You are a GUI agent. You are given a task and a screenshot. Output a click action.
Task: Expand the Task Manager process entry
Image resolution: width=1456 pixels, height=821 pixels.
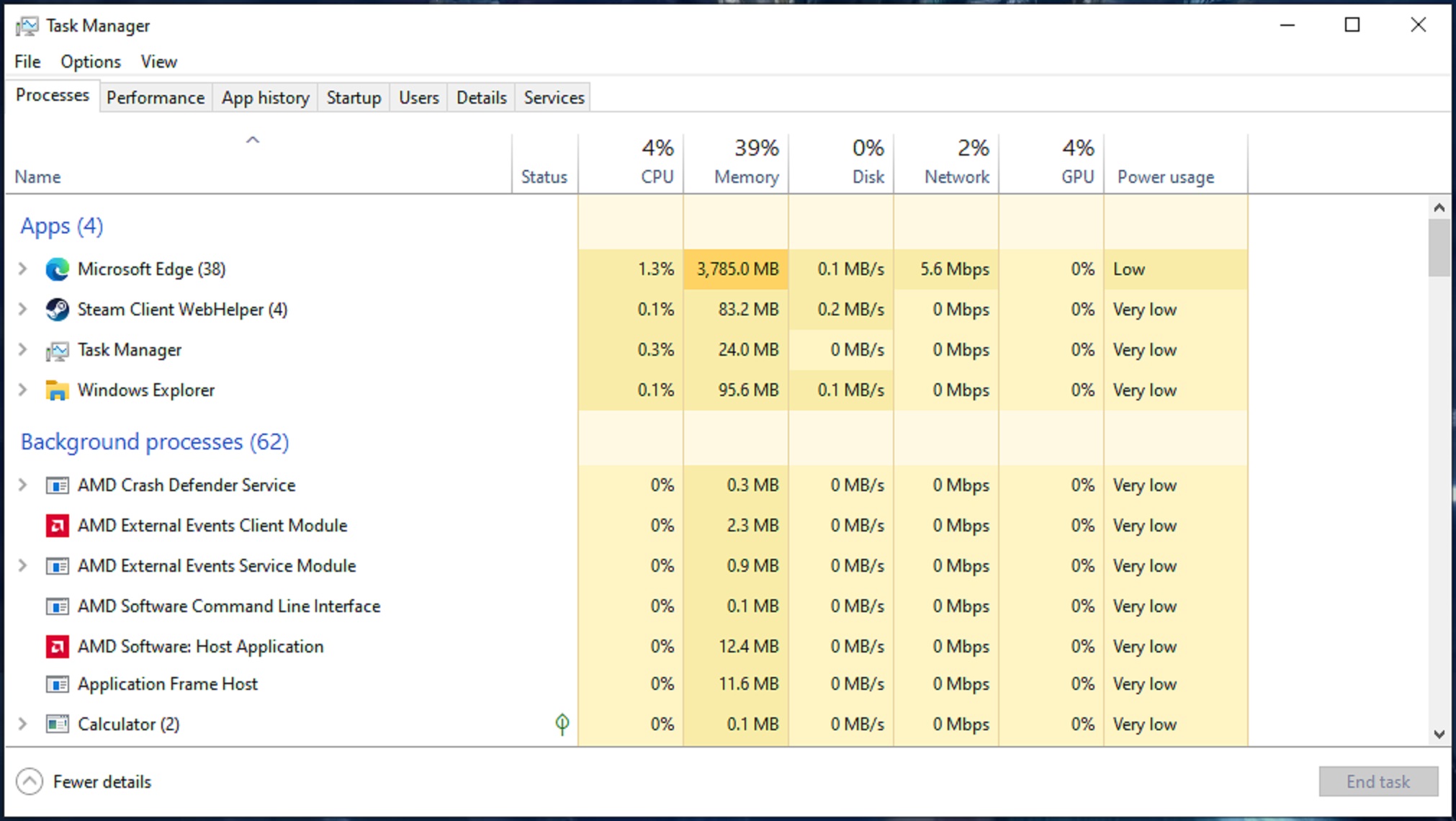22,350
